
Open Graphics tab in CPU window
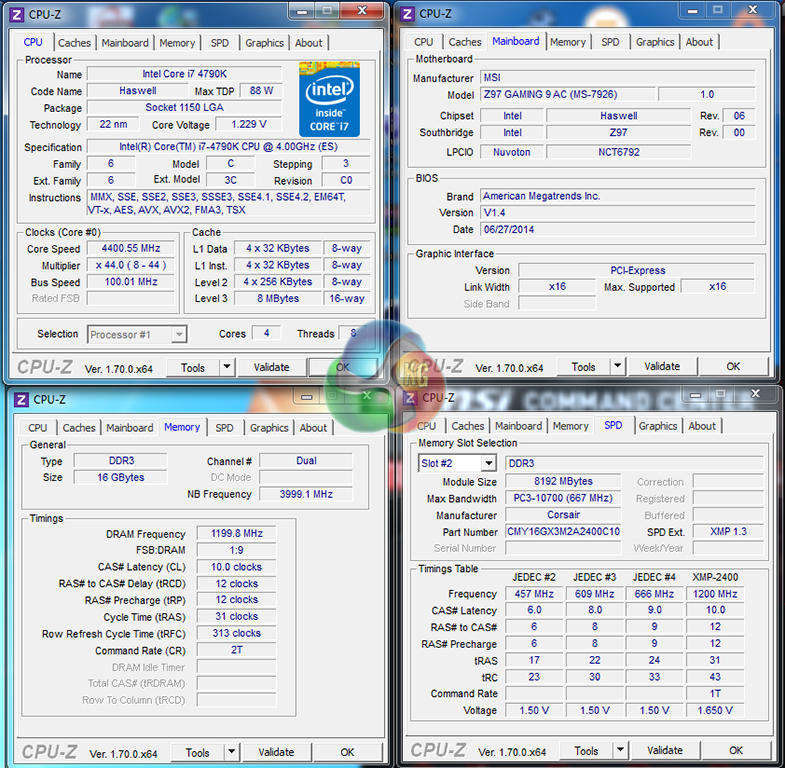(264, 43)
